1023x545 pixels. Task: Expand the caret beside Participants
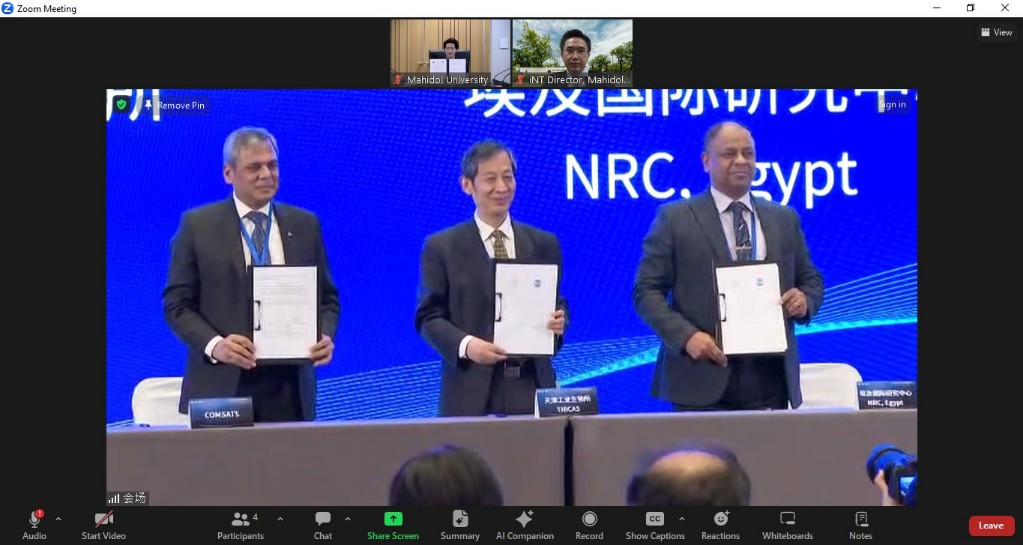coord(281,520)
